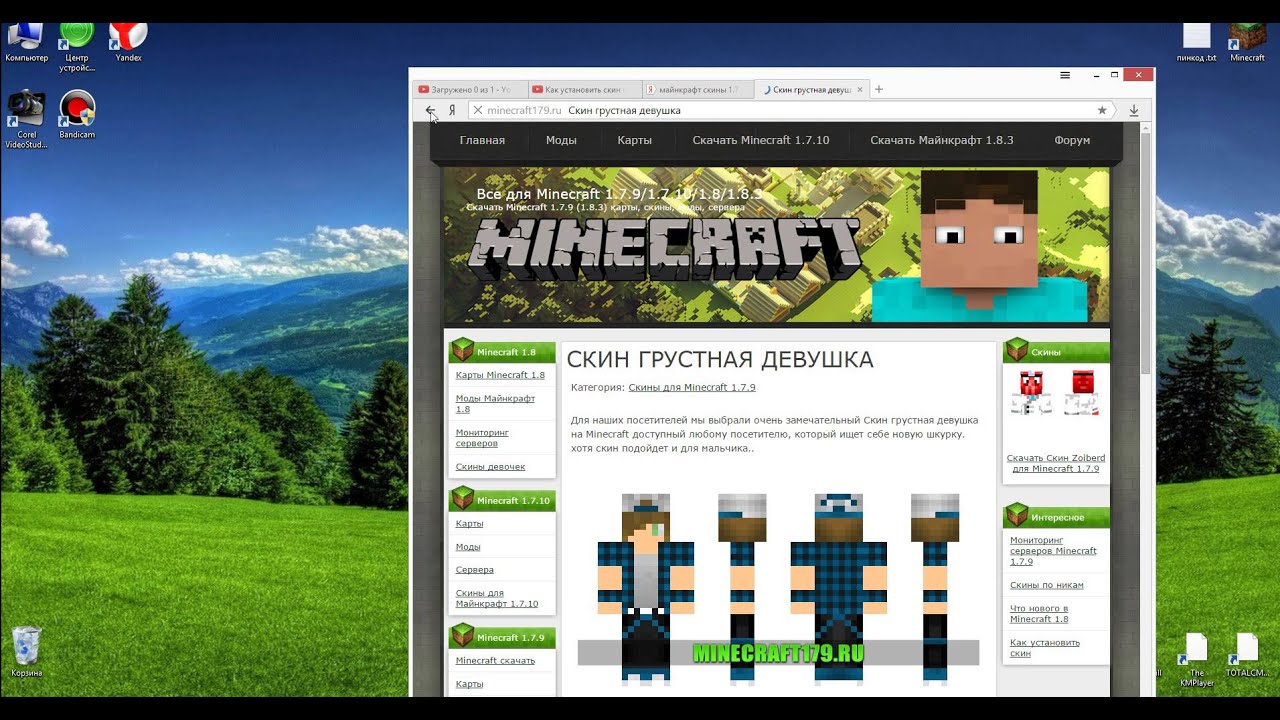Open Мониторинг серверов Minecraft 1.7.9 link
Screen dimensions: 1280x720
[1053, 550]
